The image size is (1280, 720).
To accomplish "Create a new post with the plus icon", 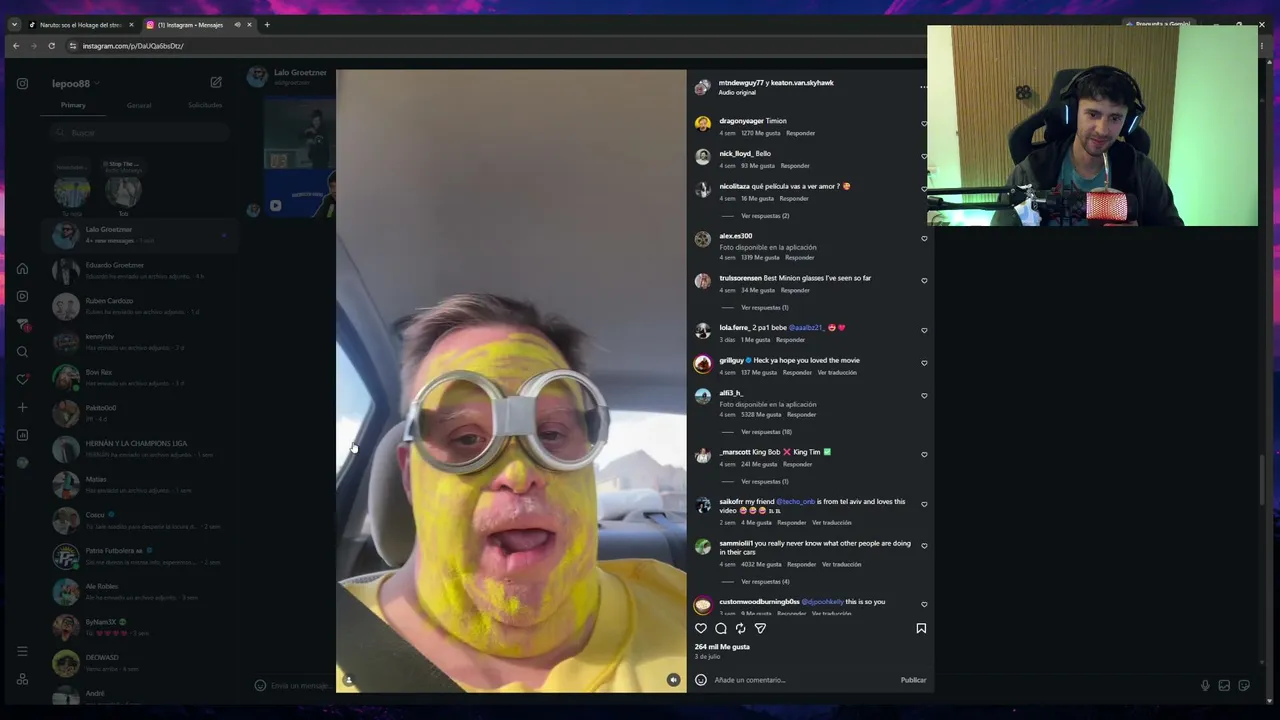I will coord(22,407).
